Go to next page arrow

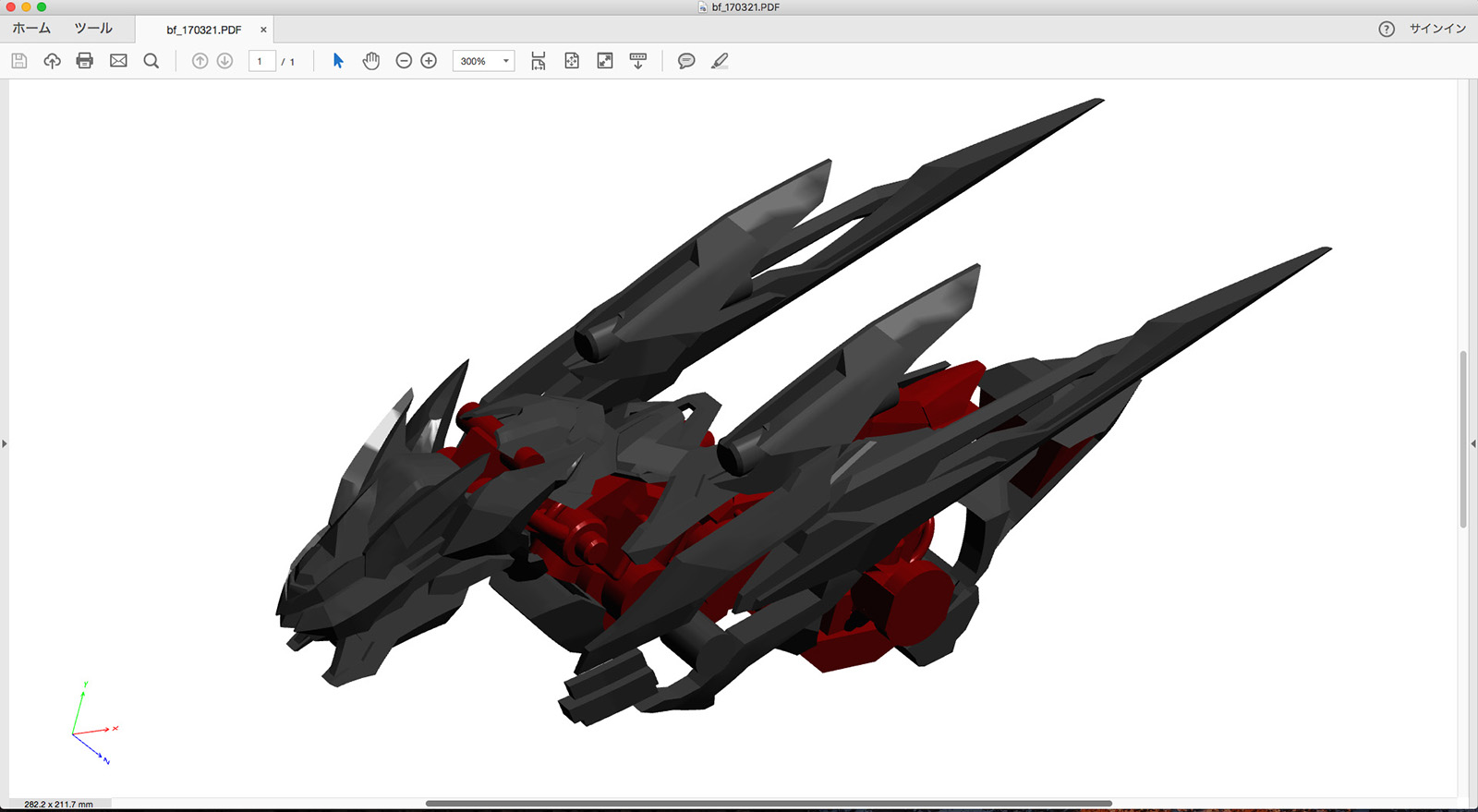(x=224, y=61)
